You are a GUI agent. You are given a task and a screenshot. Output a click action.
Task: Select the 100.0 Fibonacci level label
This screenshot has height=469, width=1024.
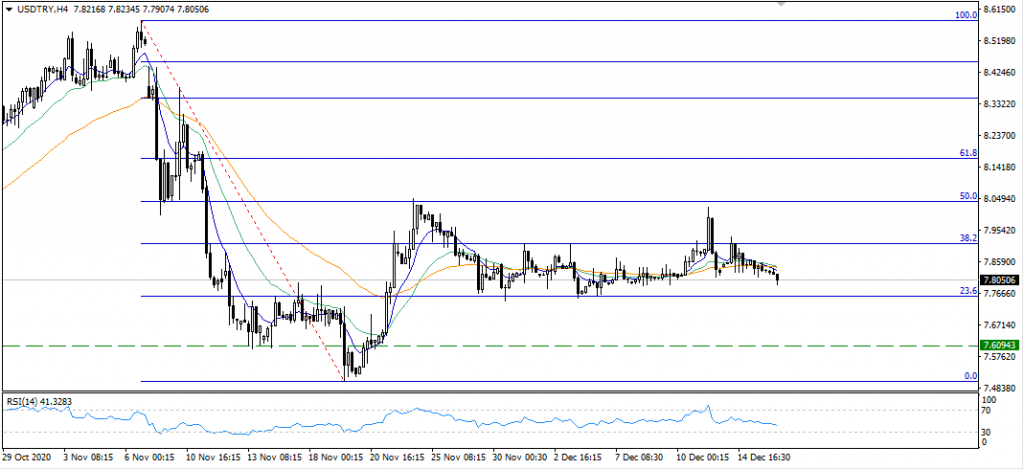pyautogui.click(x=964, y=15)
